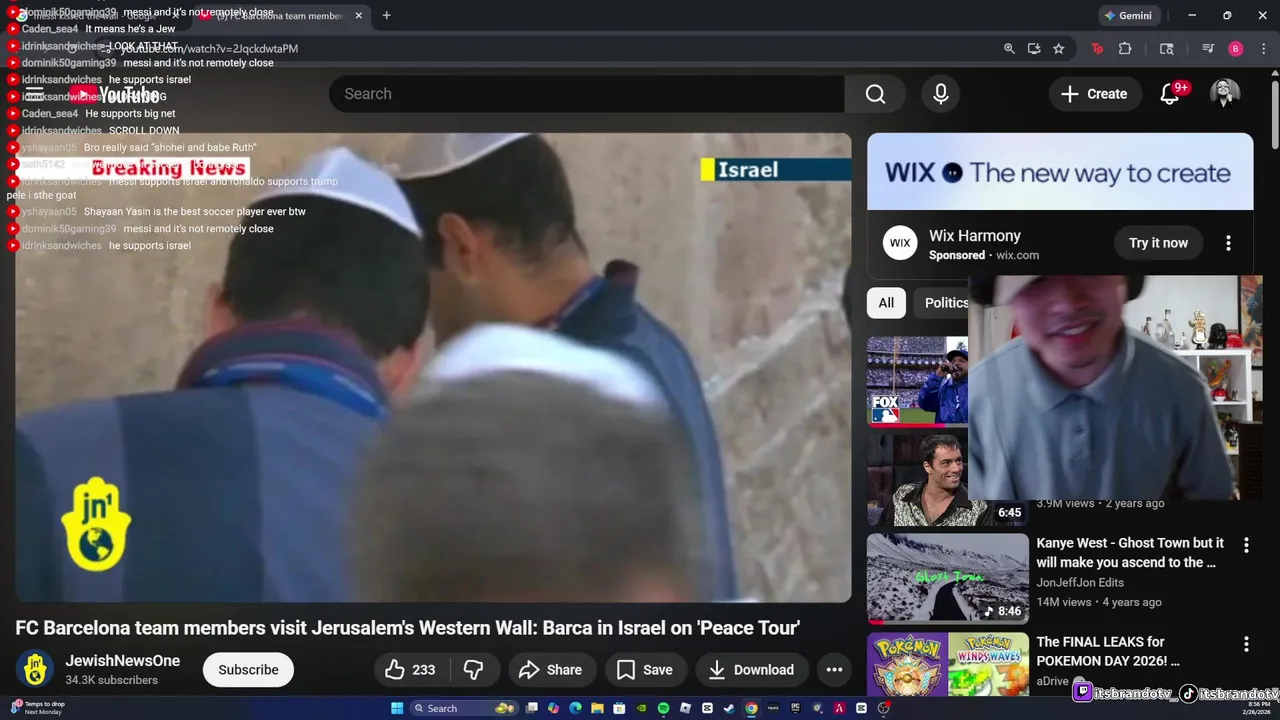Click the Wix Harmony ad title
Screen dimensions: 1280x720
975,236
